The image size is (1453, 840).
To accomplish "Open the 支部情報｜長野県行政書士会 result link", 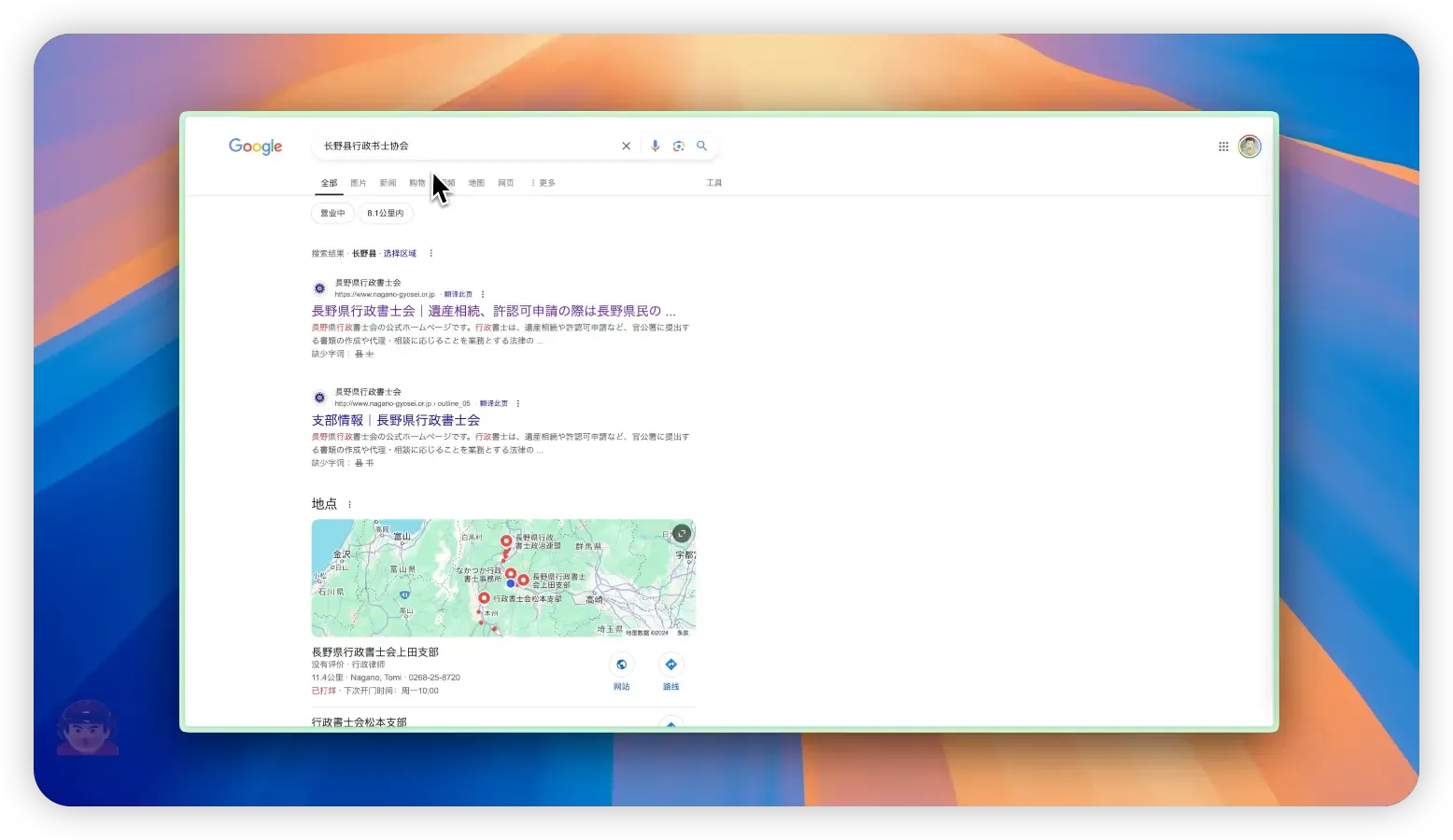I will pos(395,421).
